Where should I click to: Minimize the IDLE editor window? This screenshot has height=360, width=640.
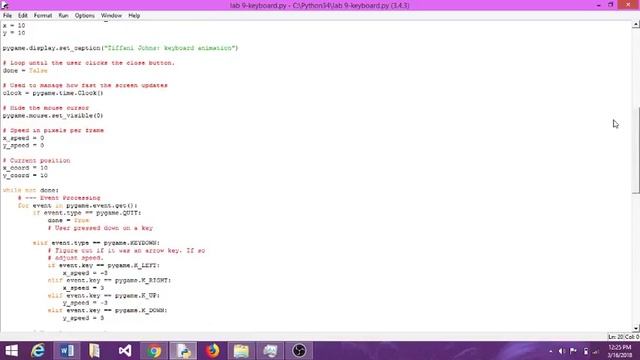click(x=599, y=5)
